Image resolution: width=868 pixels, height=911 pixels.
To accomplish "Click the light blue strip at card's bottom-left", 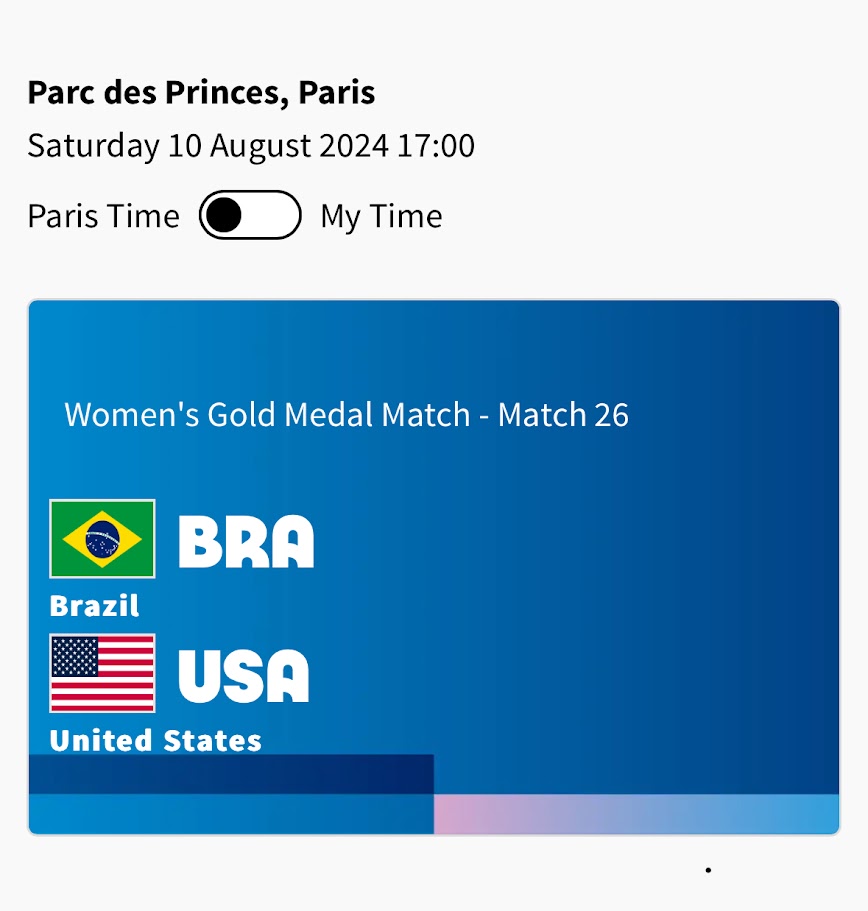I will [231, 814].
